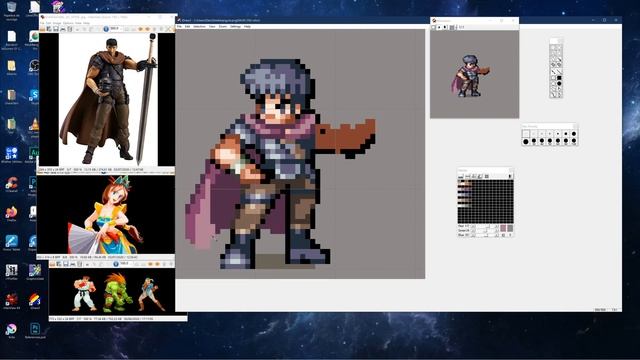
Task: Click the gray background color swatch
Action: pos(510,228)
